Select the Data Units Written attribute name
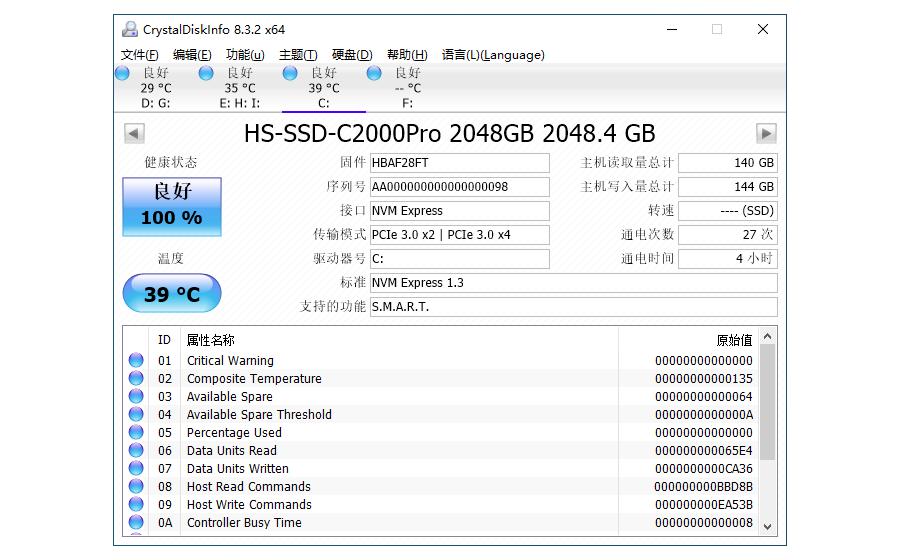Screen dimensions: 900x560 [238, 469]
